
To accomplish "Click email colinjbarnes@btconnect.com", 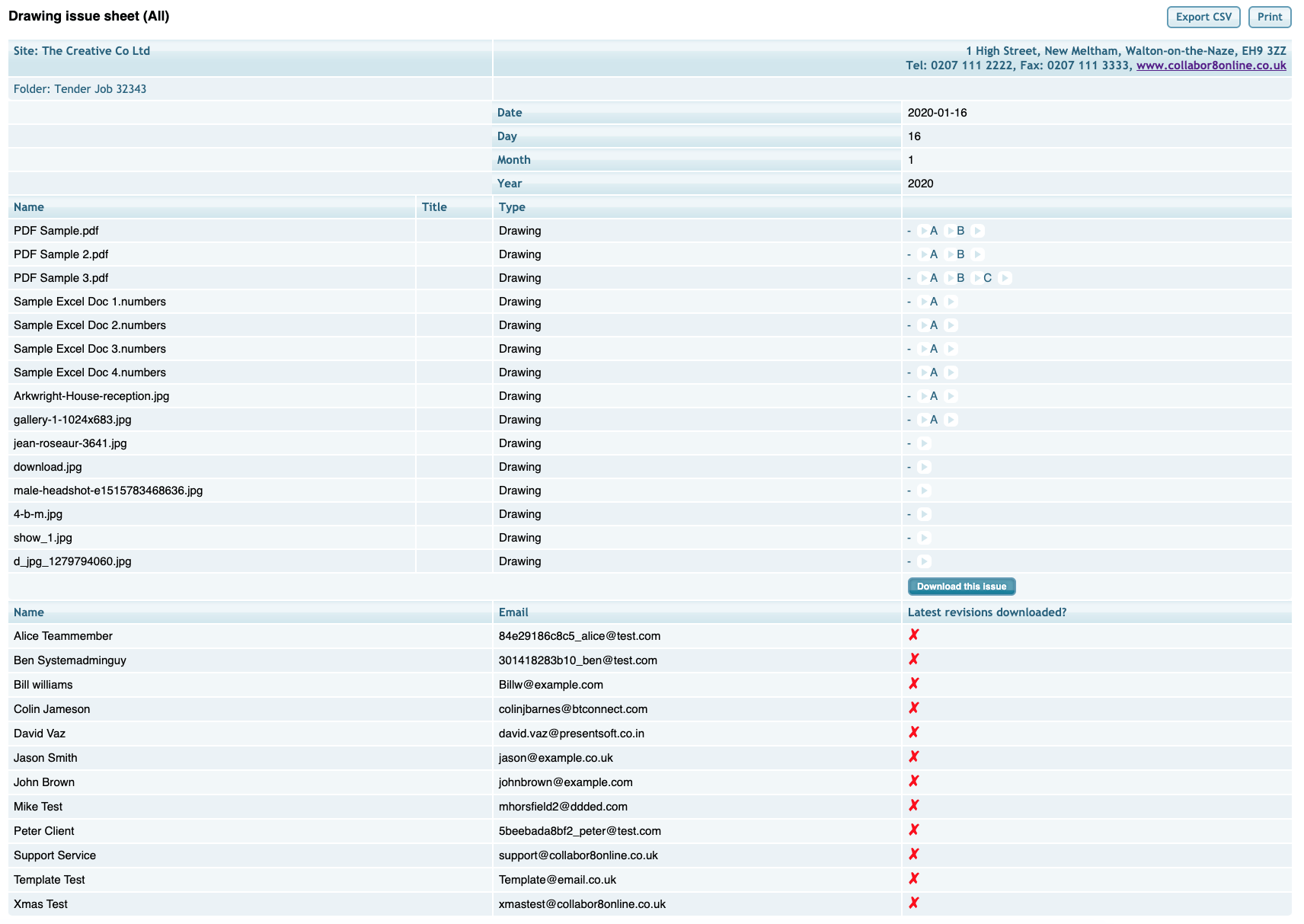I will coord(573,709).
